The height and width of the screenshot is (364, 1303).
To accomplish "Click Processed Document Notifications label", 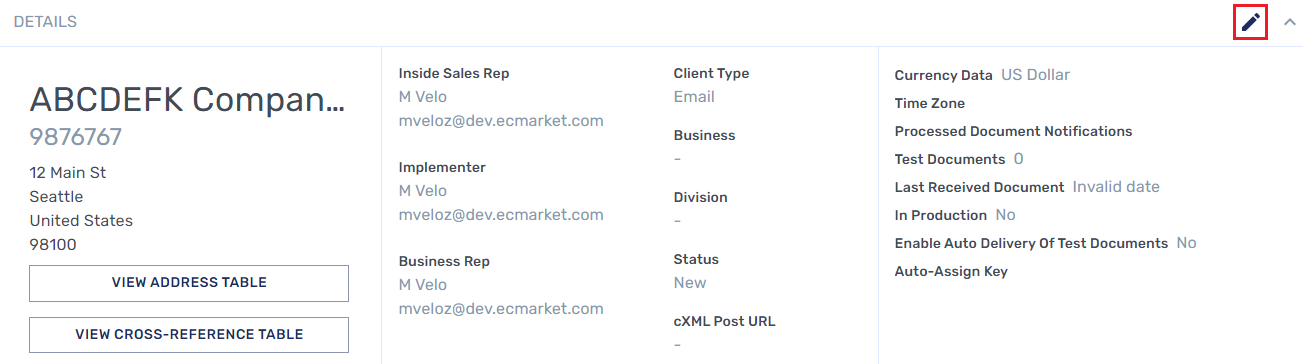I will [x=1013, y=131].
